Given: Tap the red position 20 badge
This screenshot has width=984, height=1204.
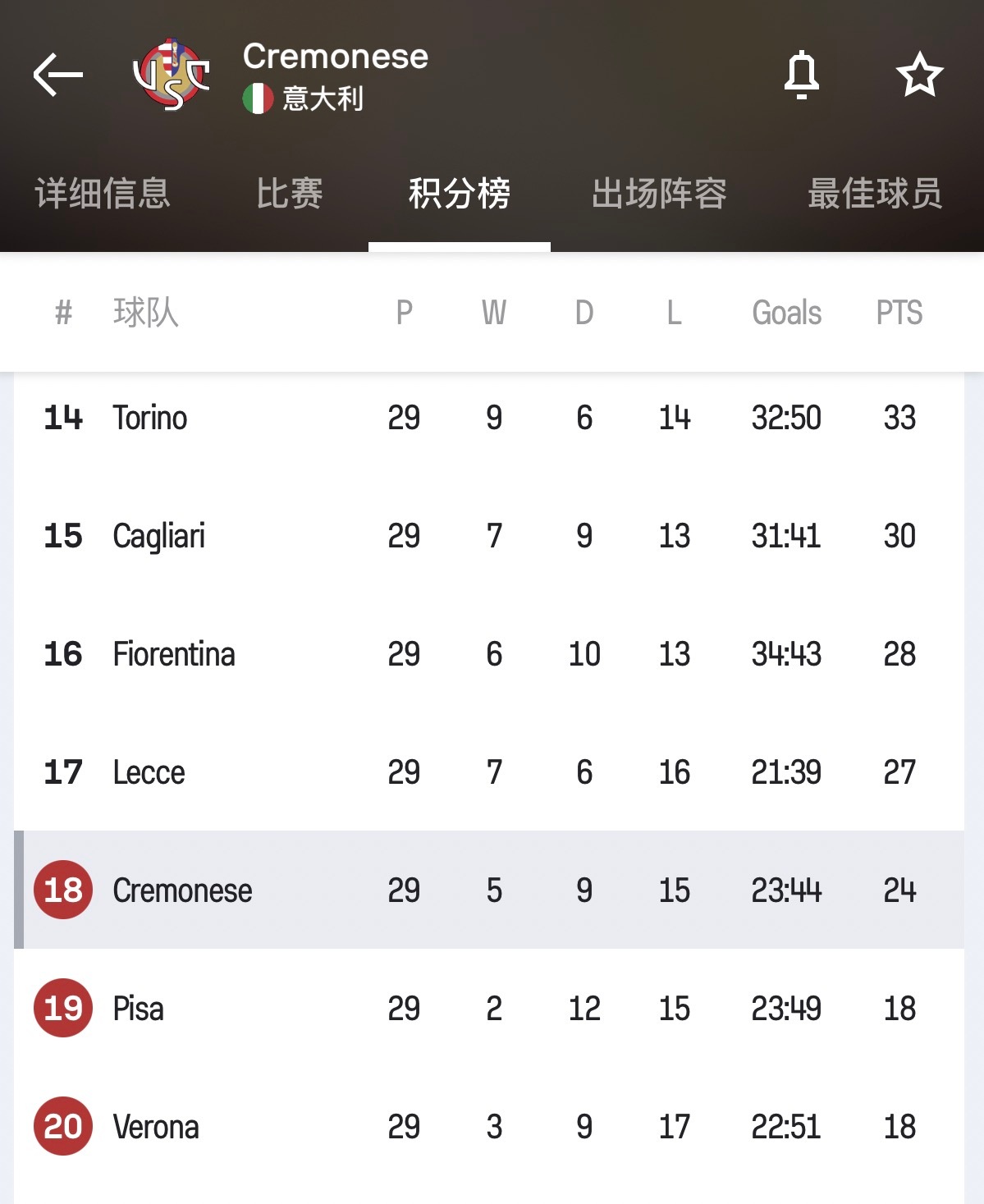Looking at the screenshot, I should (63, 1126).
